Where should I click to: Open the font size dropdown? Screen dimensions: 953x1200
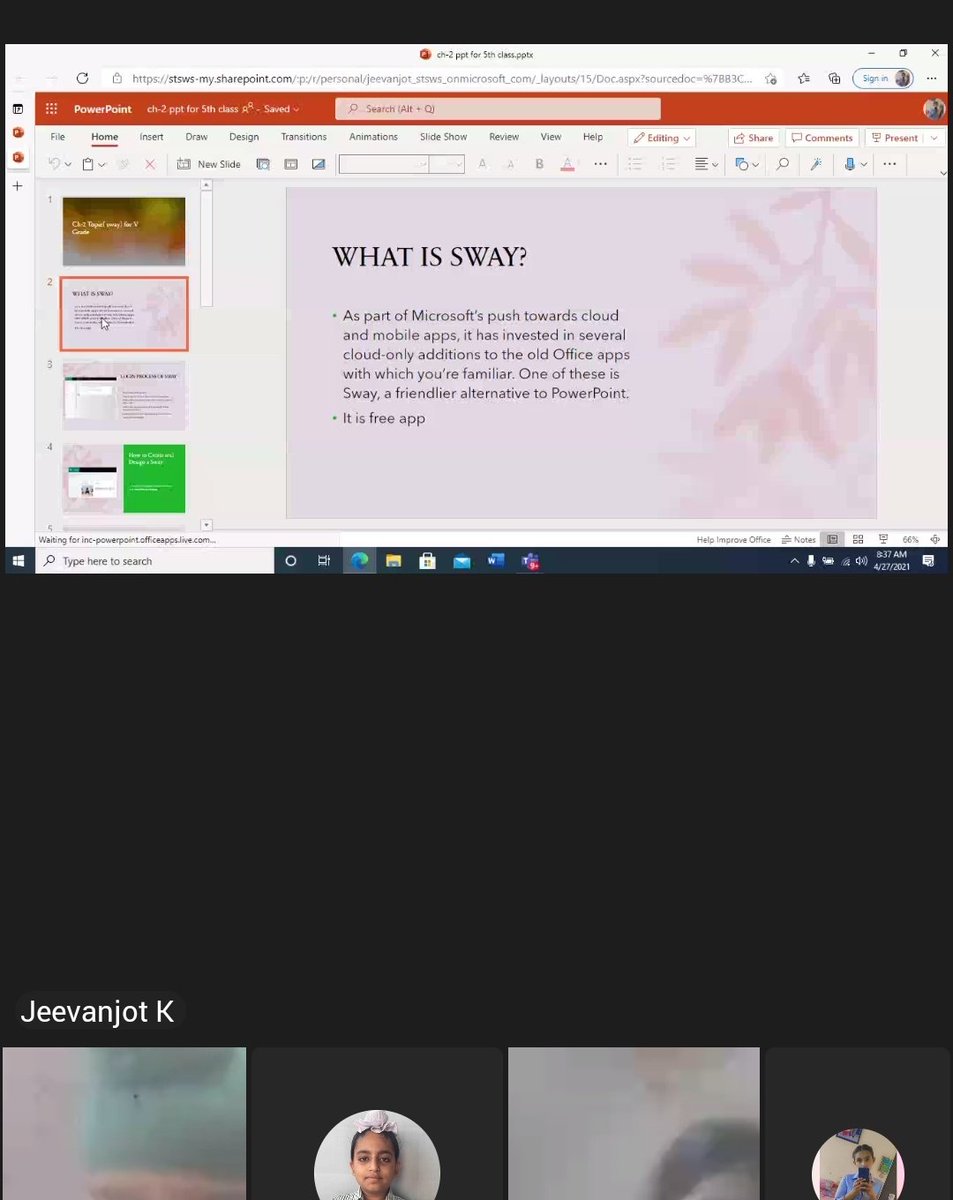tap(447, 164)
